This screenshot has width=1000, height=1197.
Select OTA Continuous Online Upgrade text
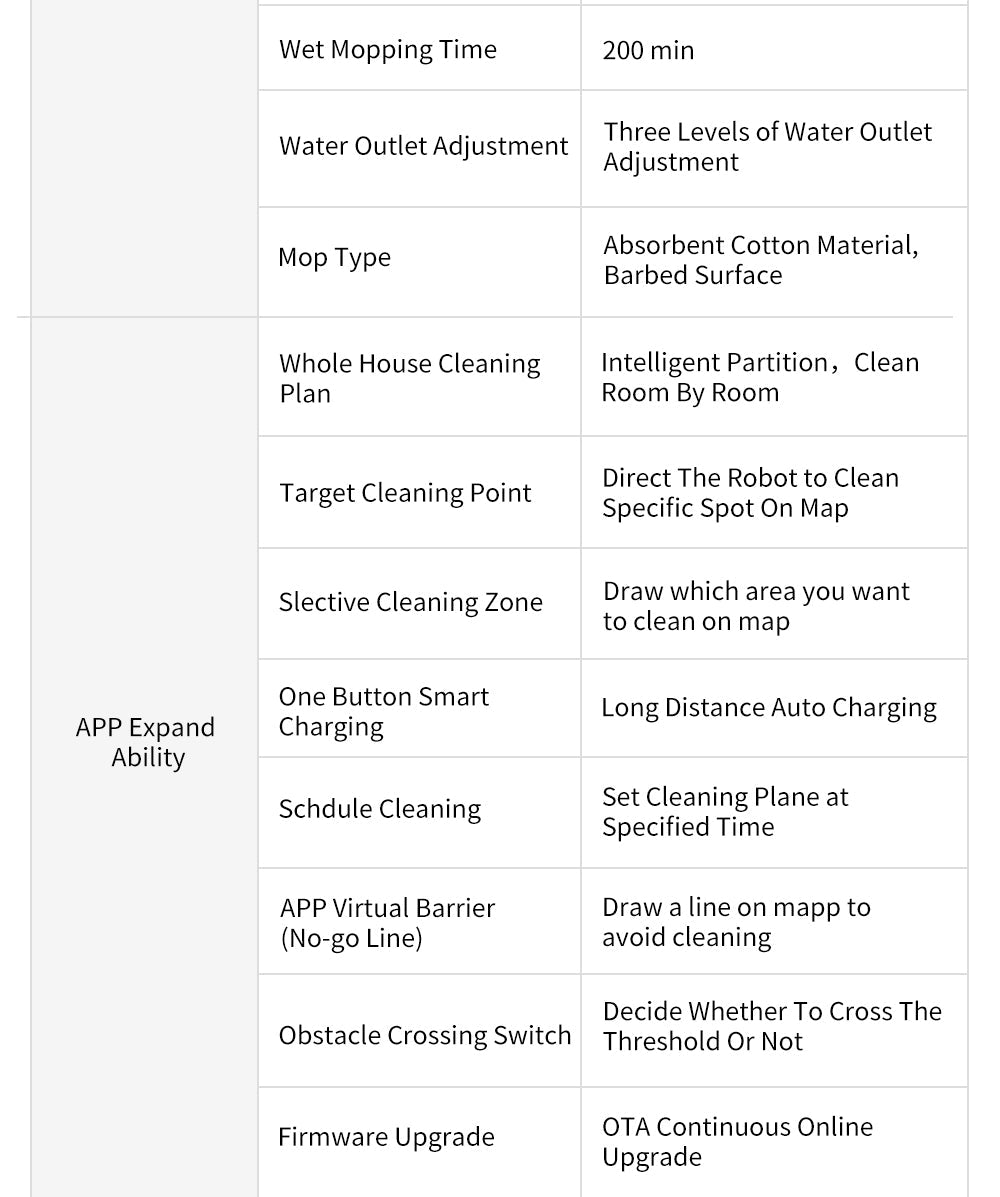pos(737,1141)
